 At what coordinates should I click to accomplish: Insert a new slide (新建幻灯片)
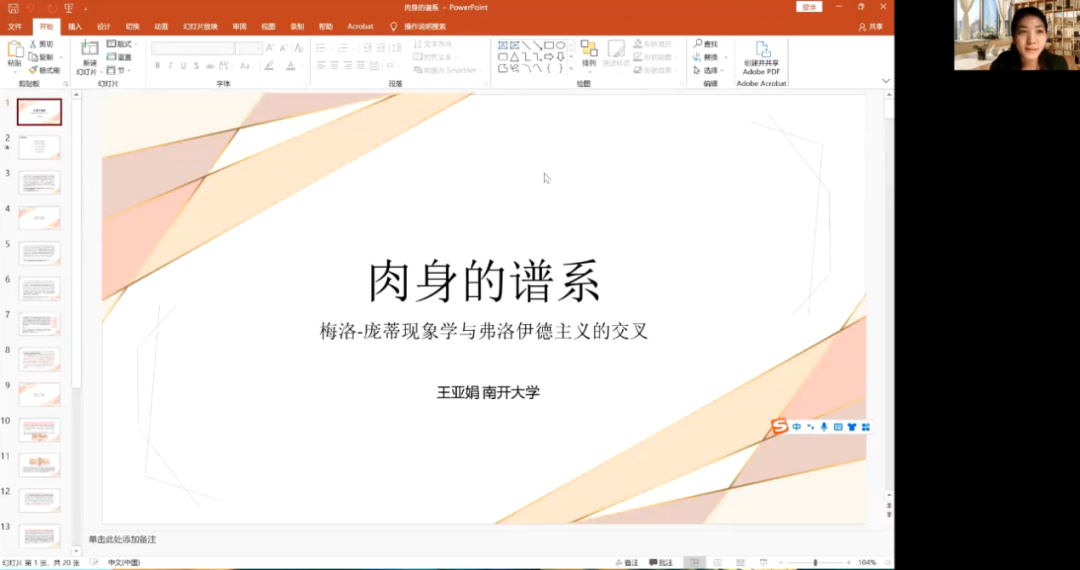[x=89, y=57]
